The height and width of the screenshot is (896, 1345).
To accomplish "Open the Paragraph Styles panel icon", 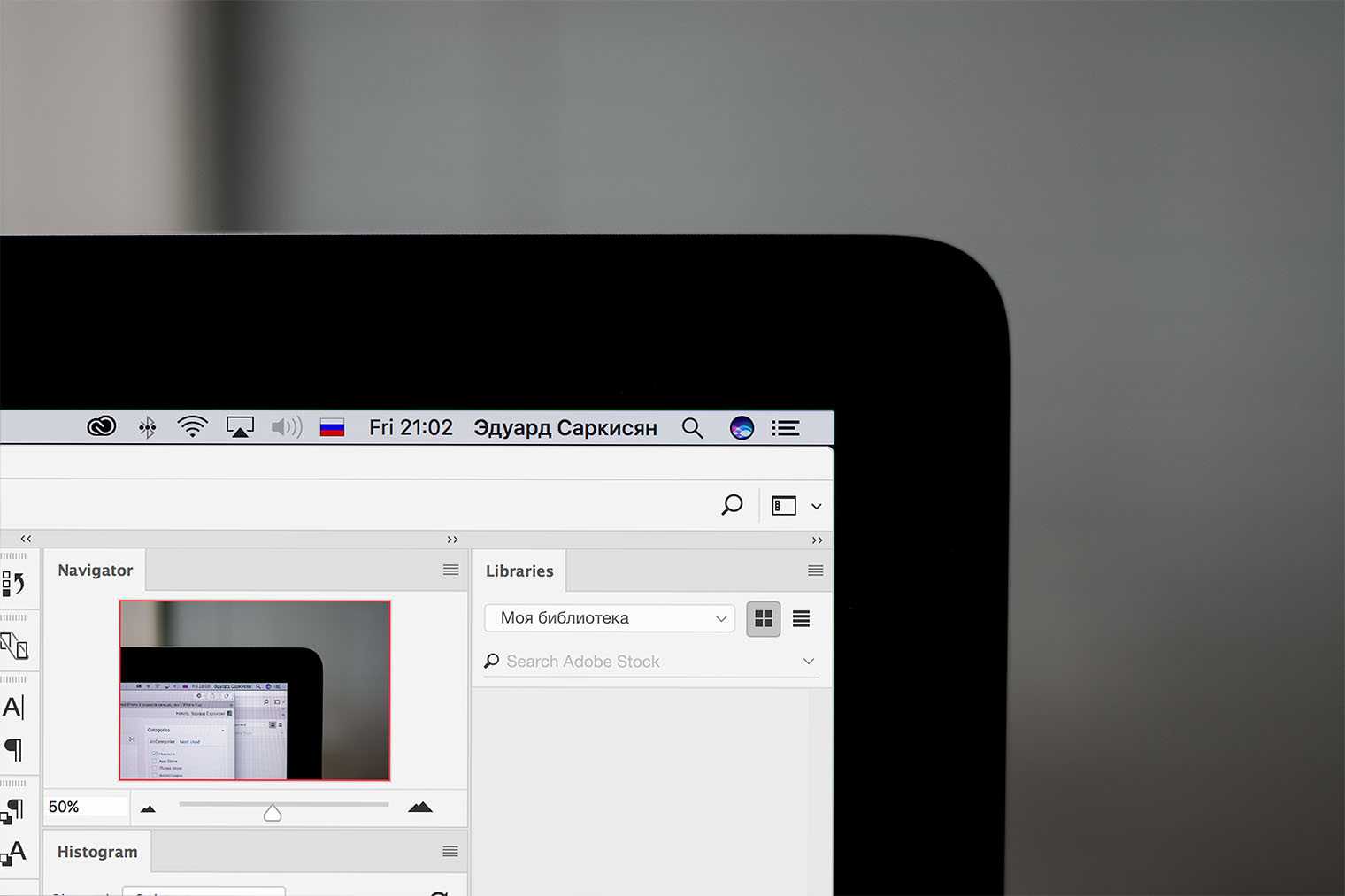I will tap(14, 809).
